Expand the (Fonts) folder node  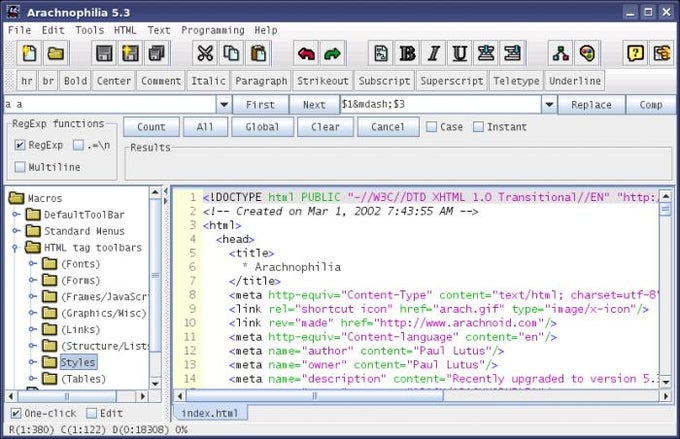coord(33,263)
